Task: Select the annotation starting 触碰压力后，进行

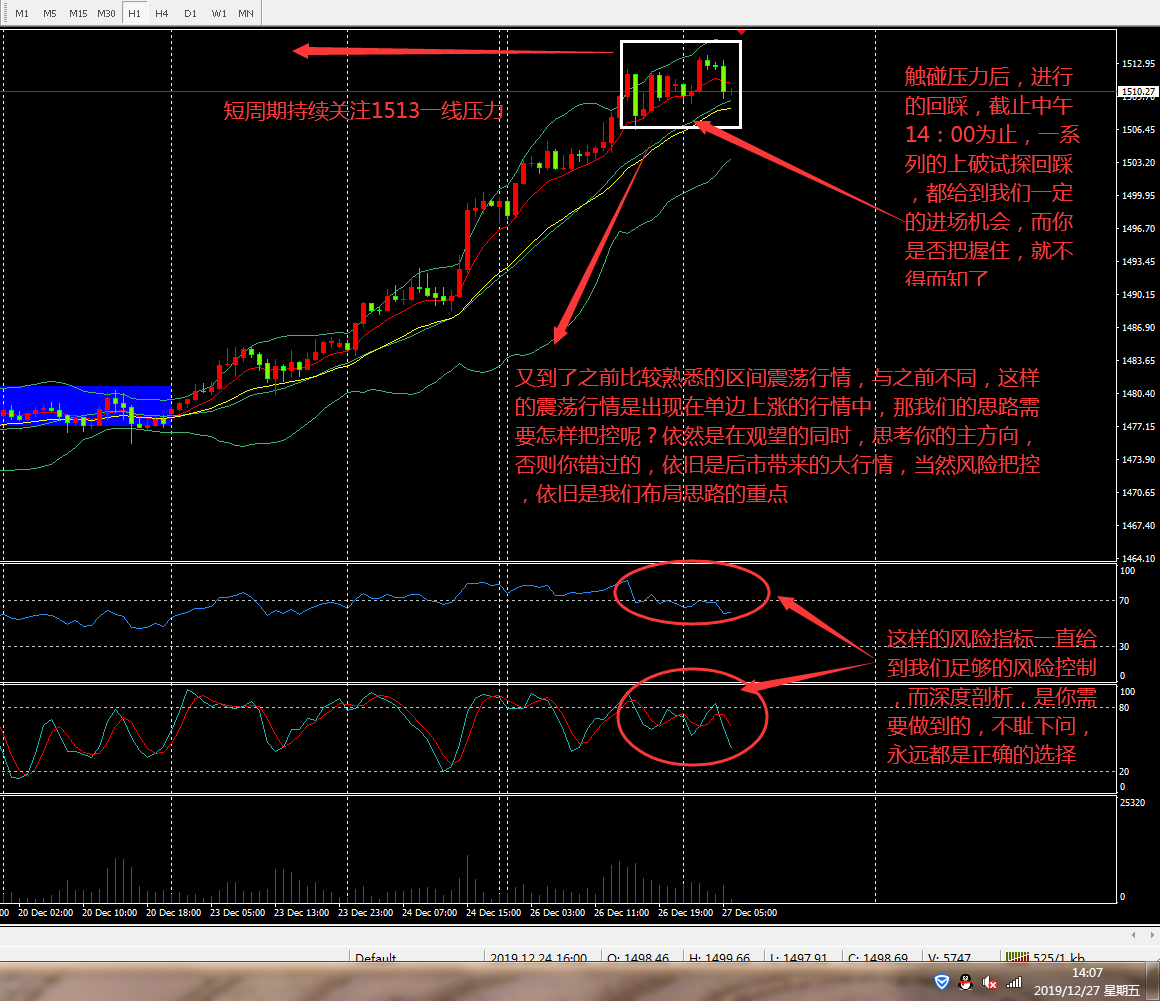Action: click(x=991, y=178)
